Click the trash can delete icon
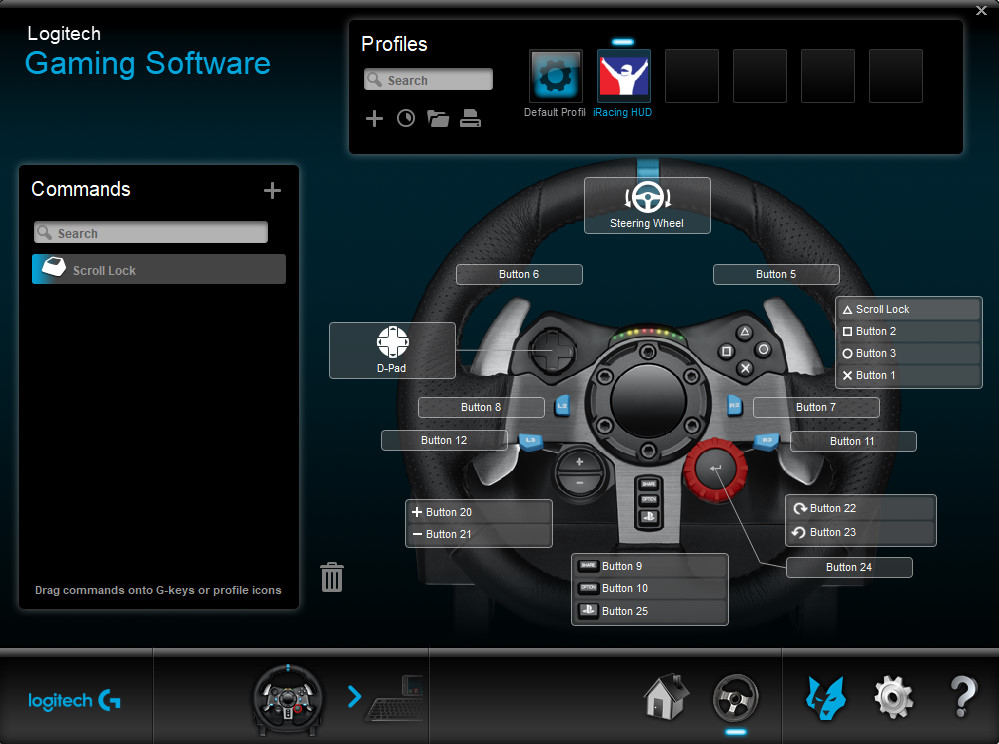999x744 pixels. click(x=332, y=577)
